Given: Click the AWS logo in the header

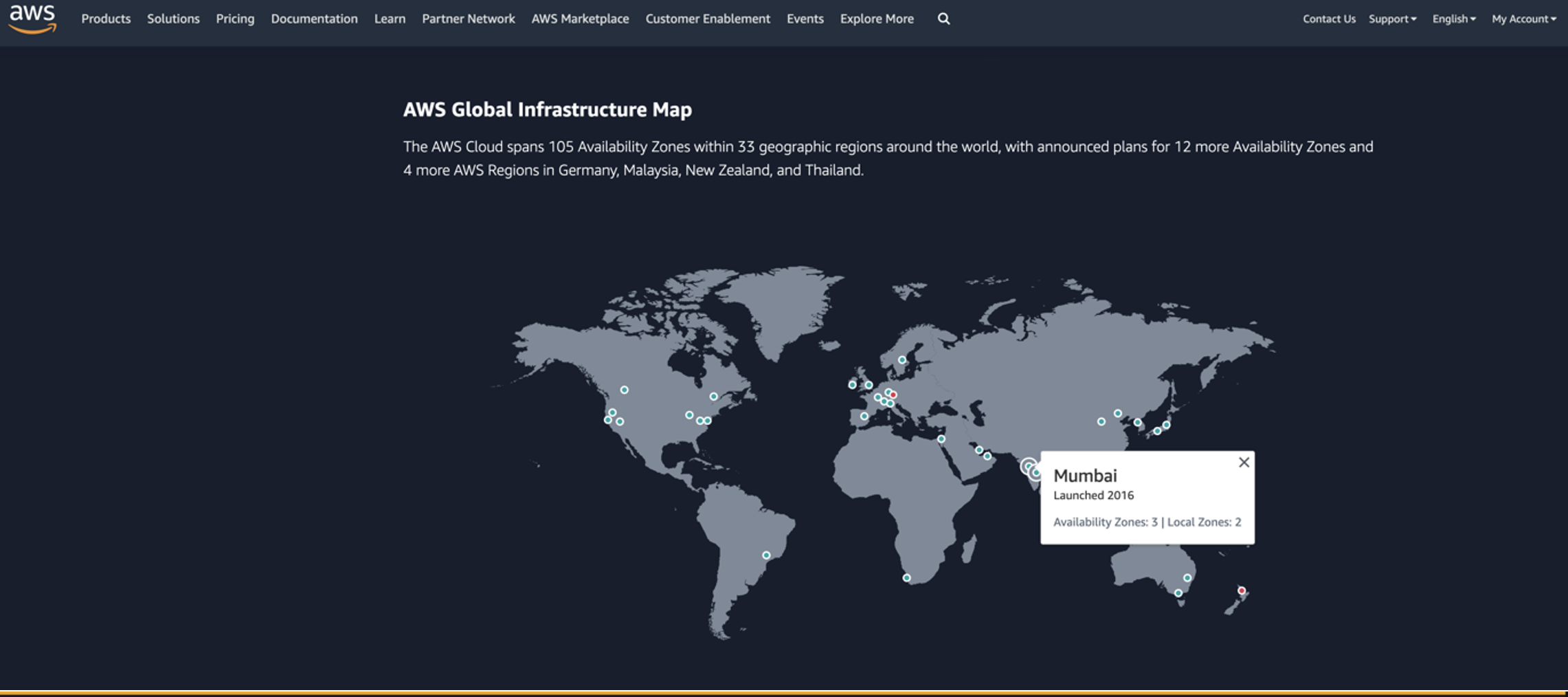Looking at the screenshot, I should [32, 19].
